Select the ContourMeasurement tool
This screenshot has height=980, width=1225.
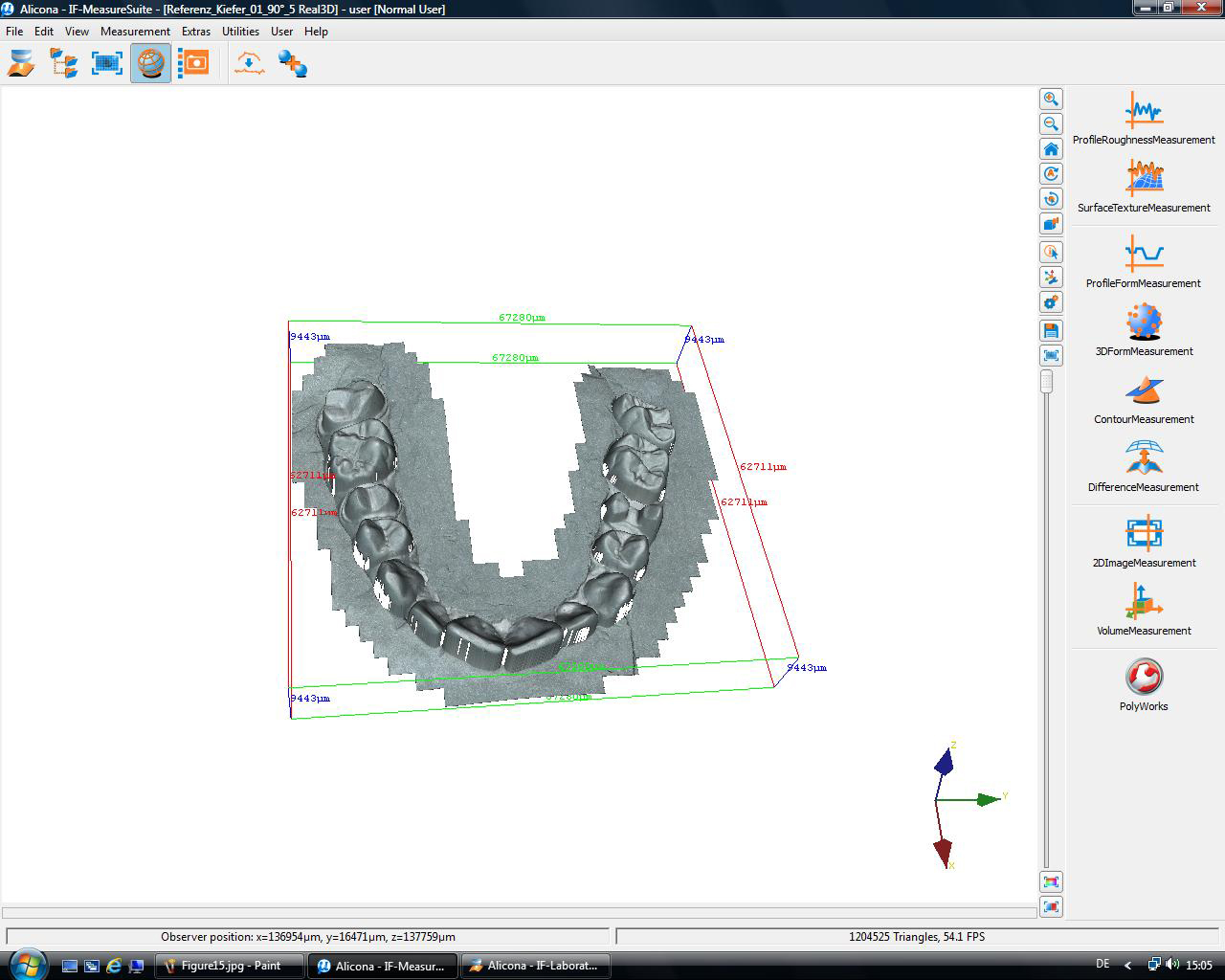pos(1144,390)
